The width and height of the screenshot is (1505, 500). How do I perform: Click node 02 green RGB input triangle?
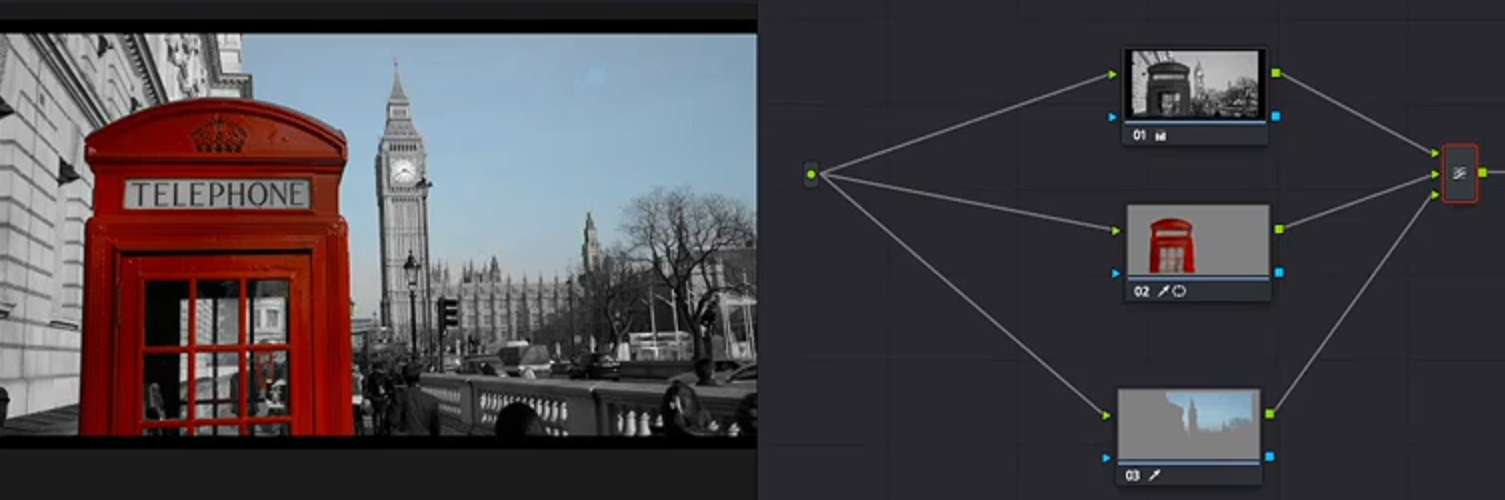(1117, 230)
